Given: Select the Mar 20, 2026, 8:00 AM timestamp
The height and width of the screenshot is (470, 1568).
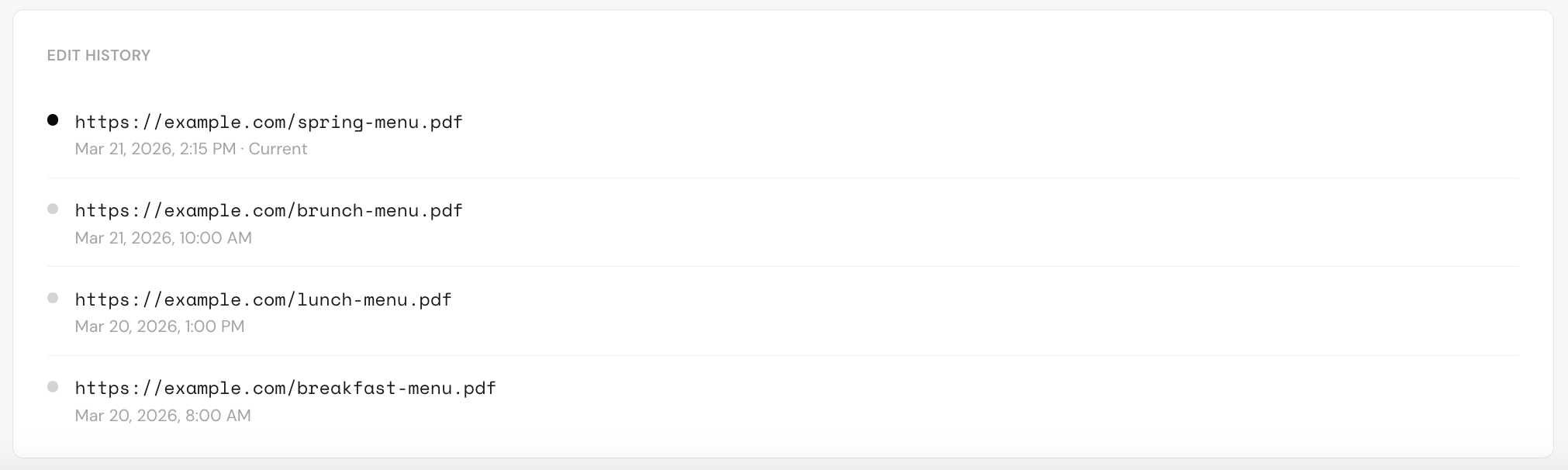Looking at the screenshot, I should [163, 416].
